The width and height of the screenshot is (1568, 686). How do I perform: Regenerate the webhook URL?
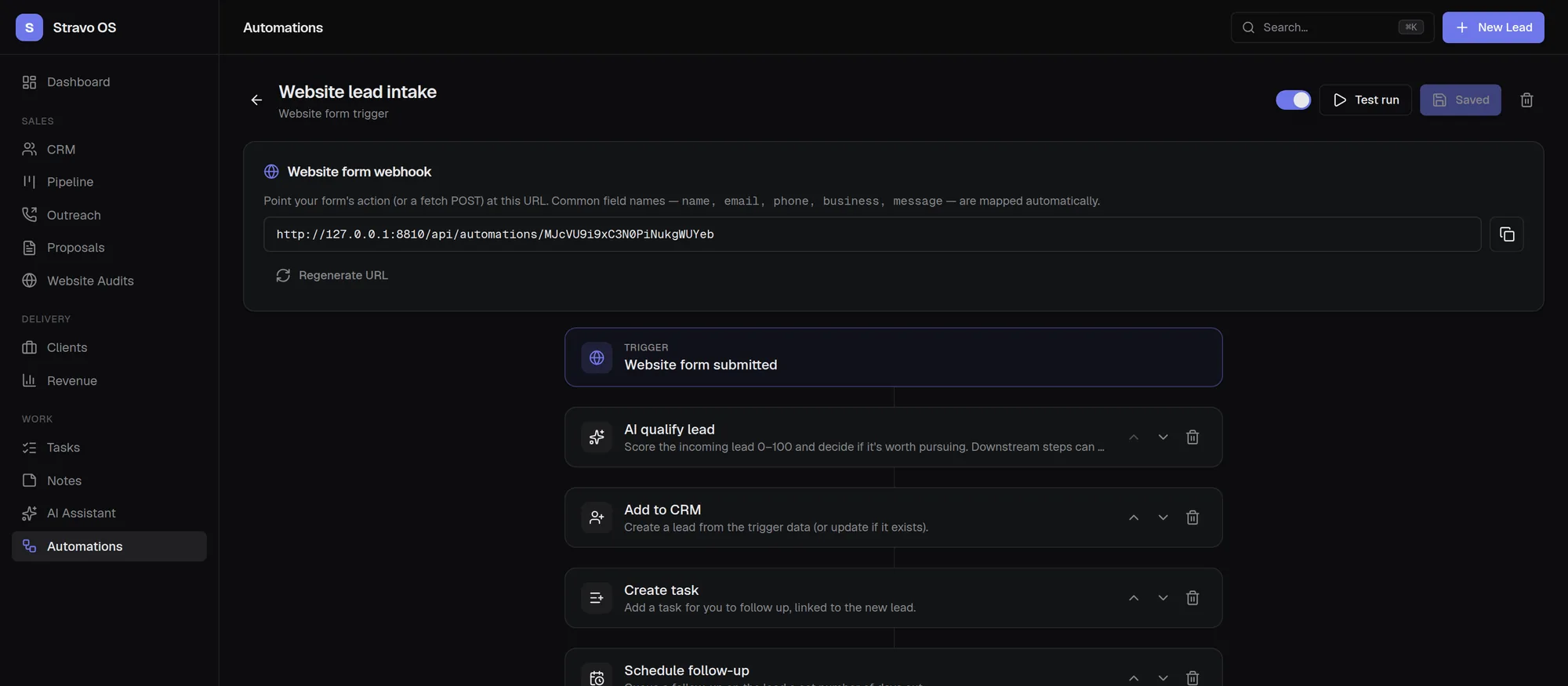point(332,275)
